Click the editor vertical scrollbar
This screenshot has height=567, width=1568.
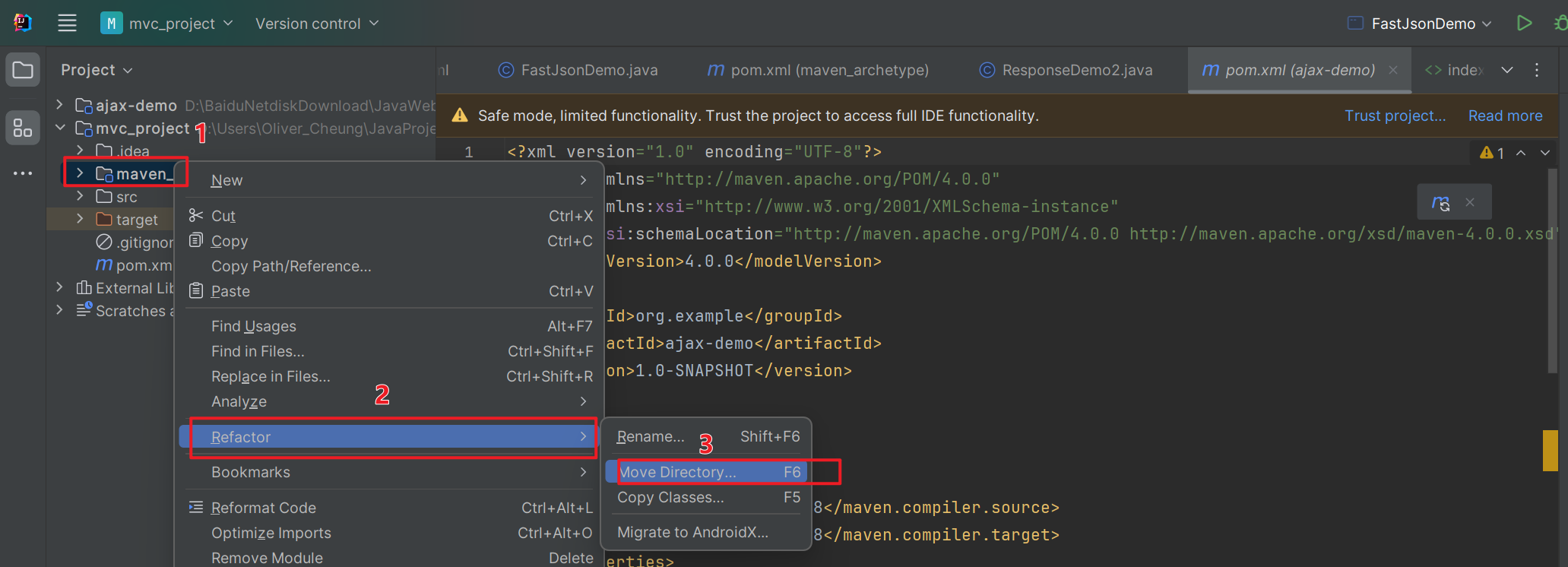coord(1552,271)
